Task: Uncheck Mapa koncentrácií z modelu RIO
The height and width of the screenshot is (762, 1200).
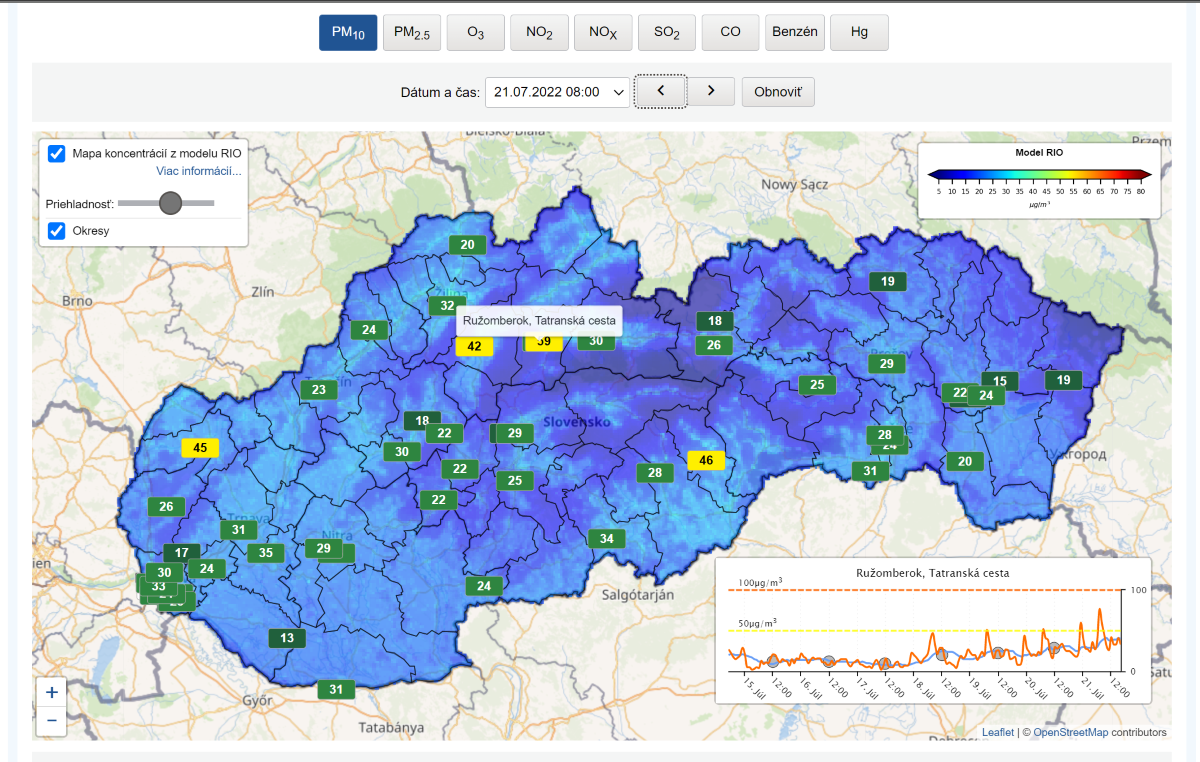Action: (57, 154)
